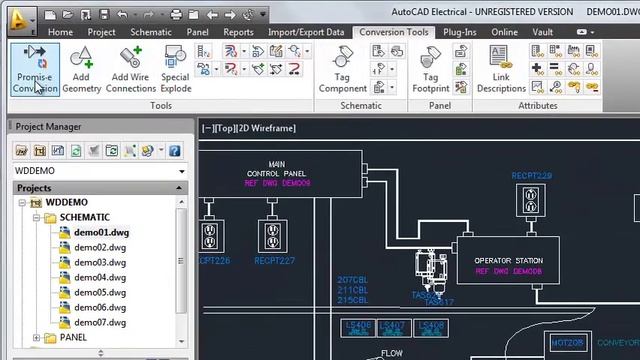Collapse the Projects section header arrow

(x=179, y=188)
